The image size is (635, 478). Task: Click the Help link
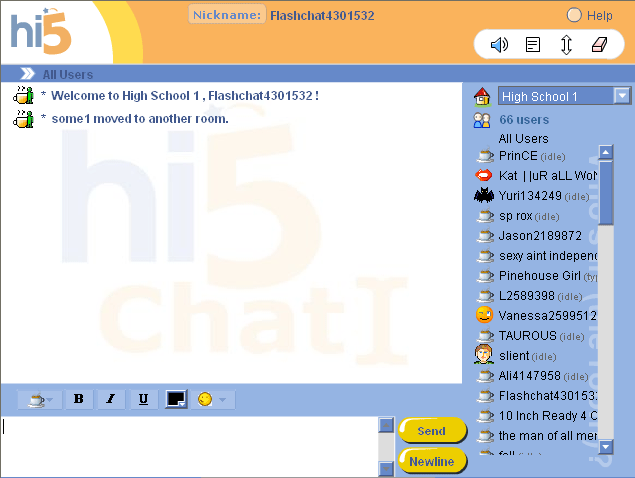[599, 15]
